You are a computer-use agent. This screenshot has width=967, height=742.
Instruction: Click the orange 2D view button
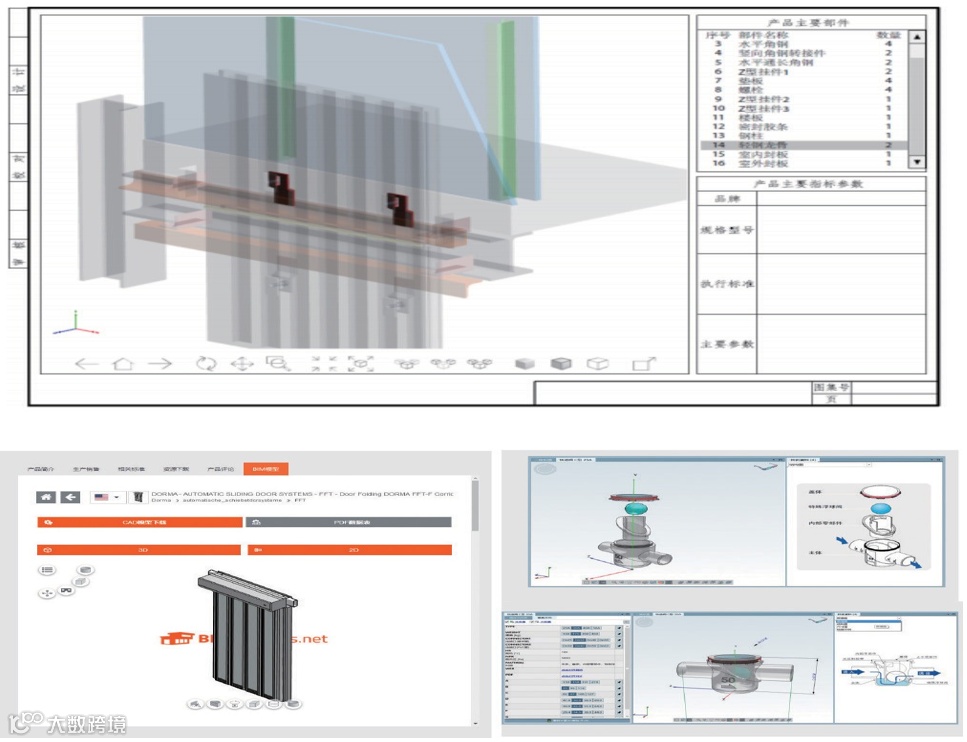(350, 550)
